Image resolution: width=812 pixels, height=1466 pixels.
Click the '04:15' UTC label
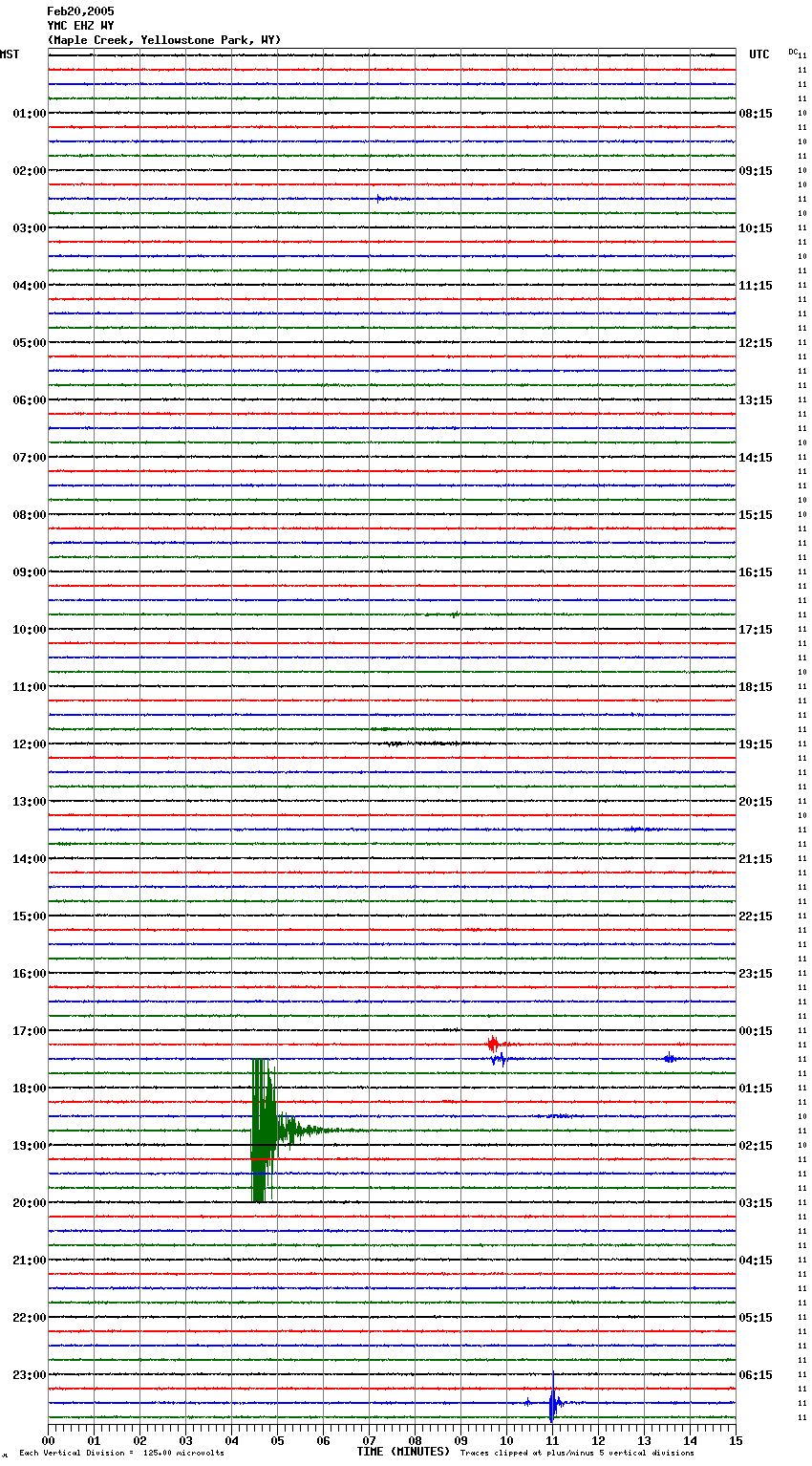pyautogui.click(x=756, y=1261)
